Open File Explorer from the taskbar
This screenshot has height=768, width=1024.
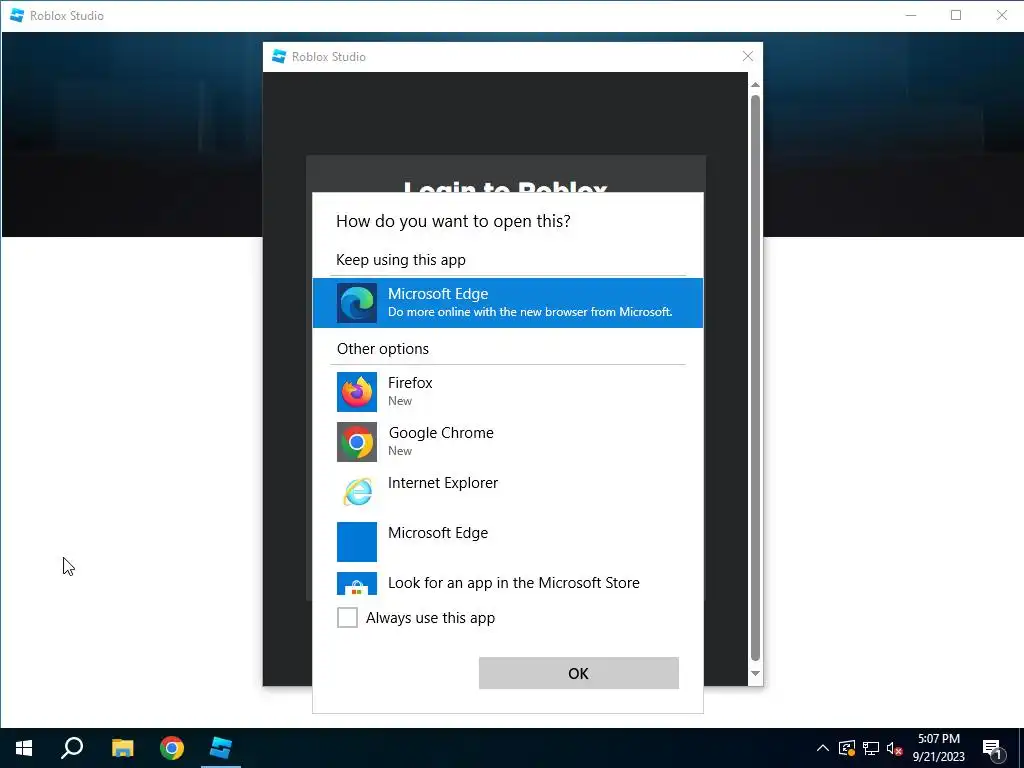(x=122, y=748)
